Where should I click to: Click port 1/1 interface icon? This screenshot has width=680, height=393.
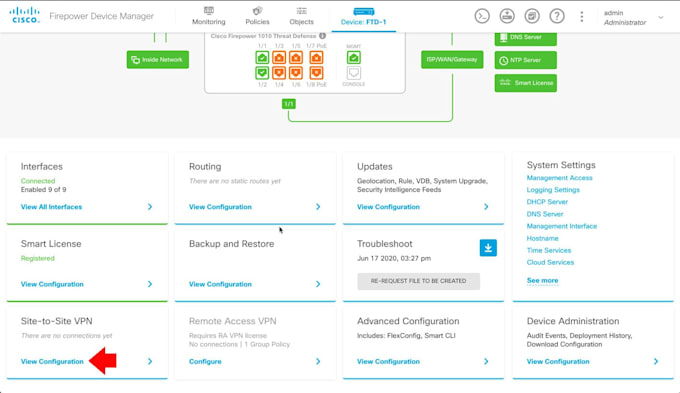(262, 57)
